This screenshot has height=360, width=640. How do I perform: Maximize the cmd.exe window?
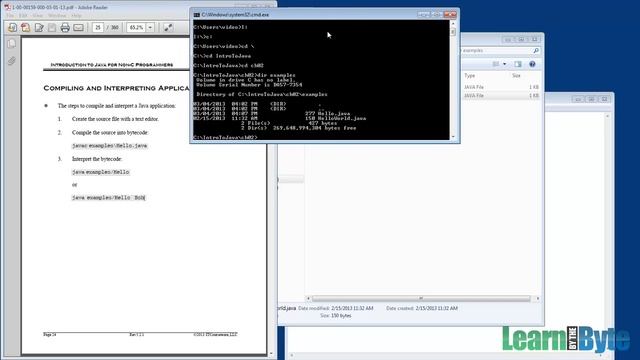click(x=436, y=15)
